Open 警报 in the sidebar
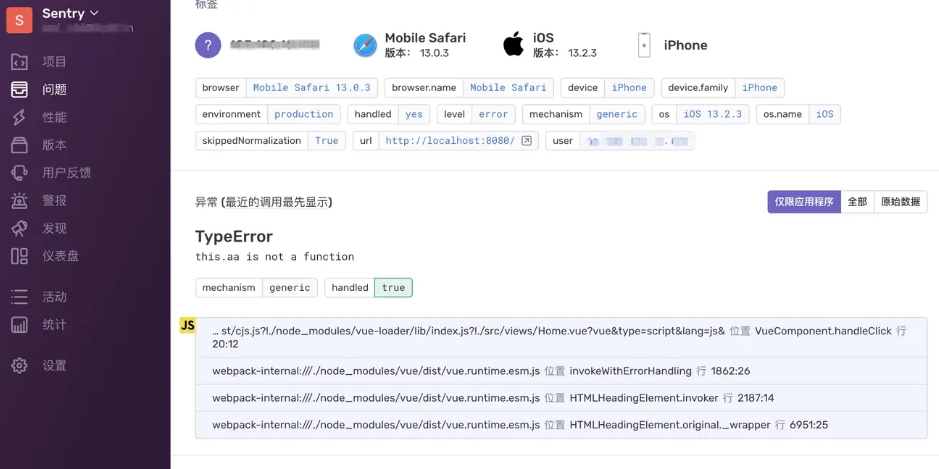 point(54,201)
